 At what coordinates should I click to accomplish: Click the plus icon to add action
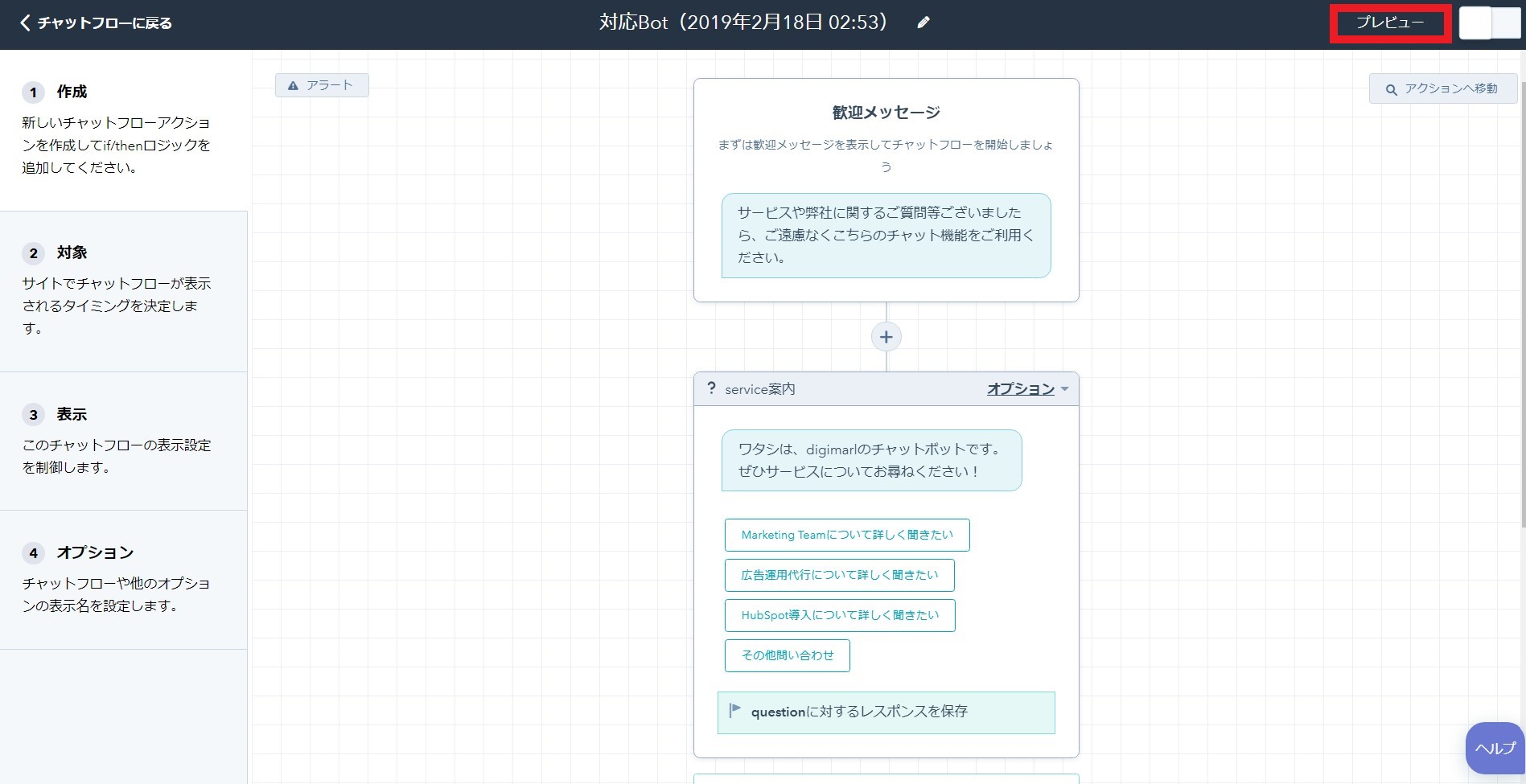[x=886, y=337]
